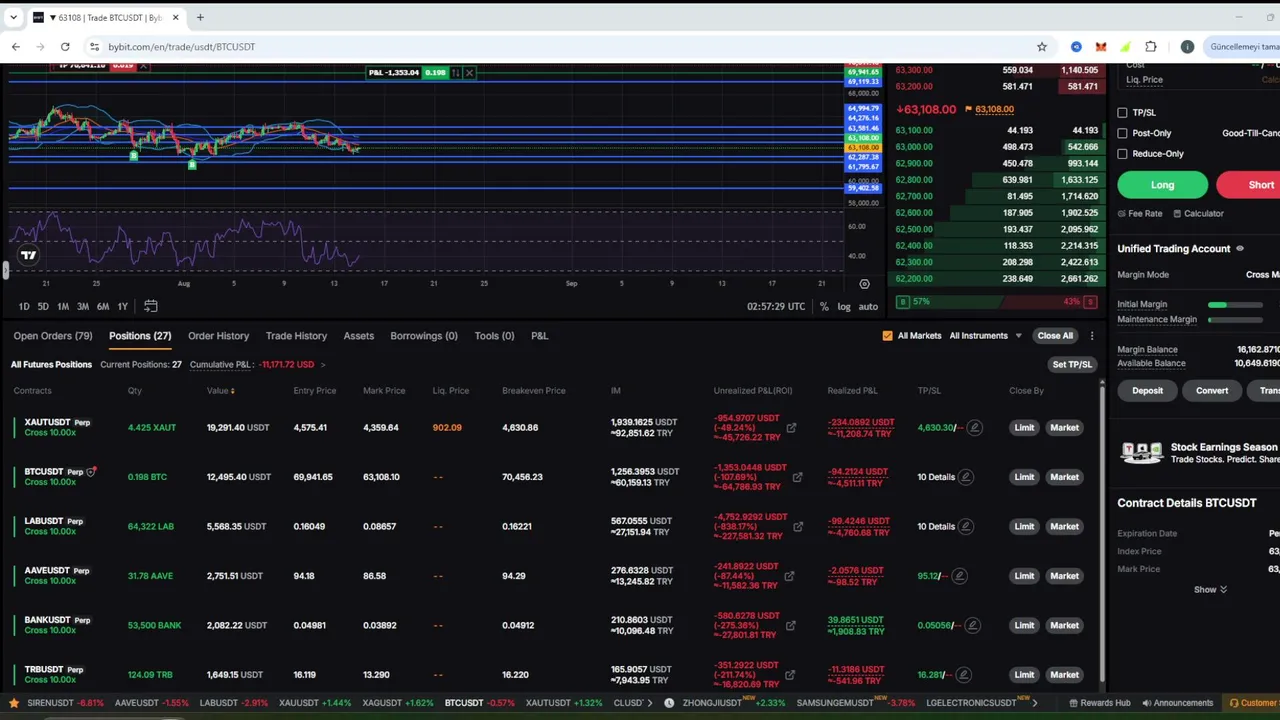
Task: Enable the TP/SL checkbox
Action: 1122,113
